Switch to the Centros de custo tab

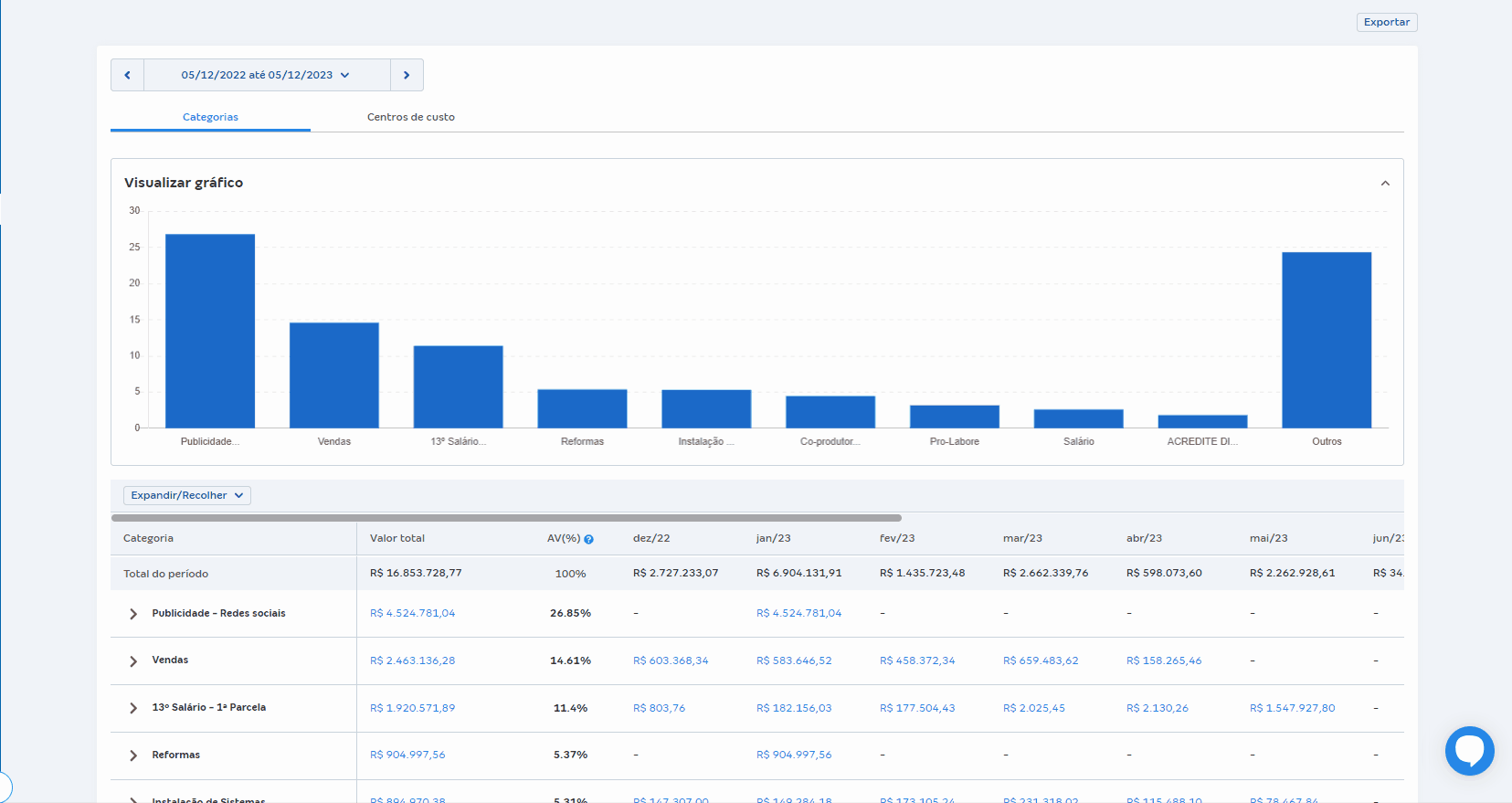click(410, 117)
